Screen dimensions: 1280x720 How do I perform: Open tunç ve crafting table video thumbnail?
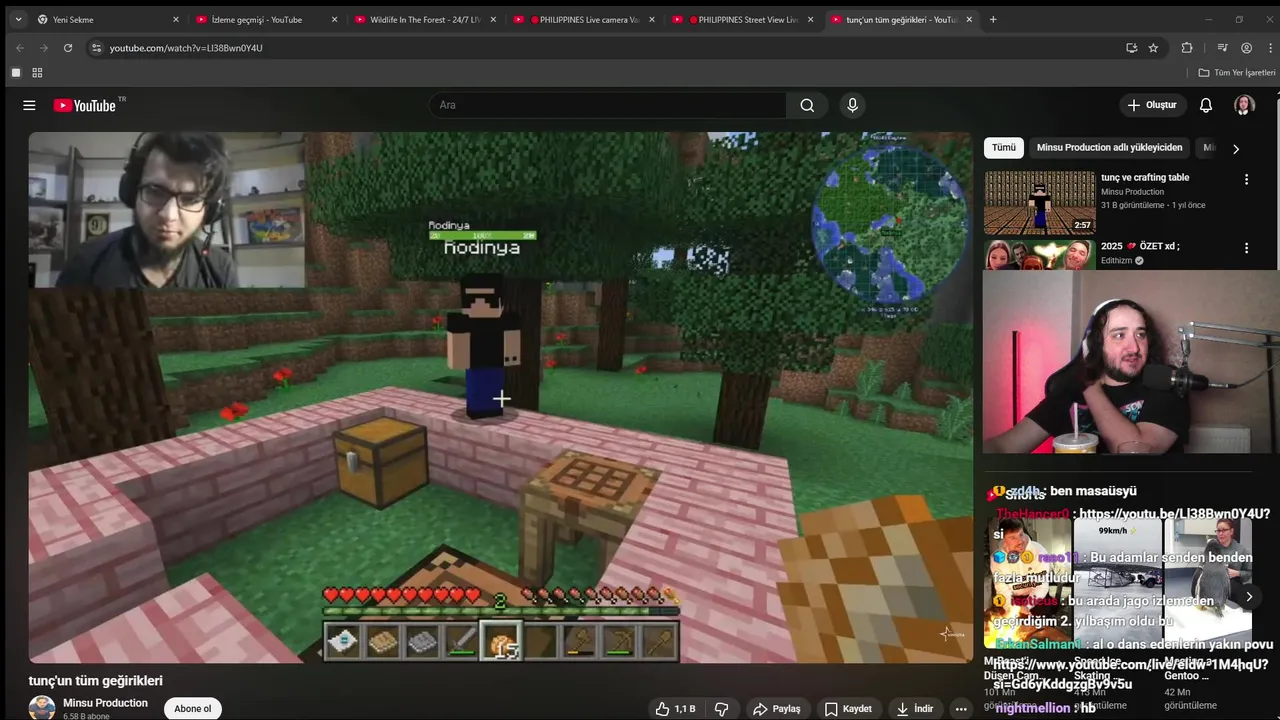click(x=1039, y=202)
